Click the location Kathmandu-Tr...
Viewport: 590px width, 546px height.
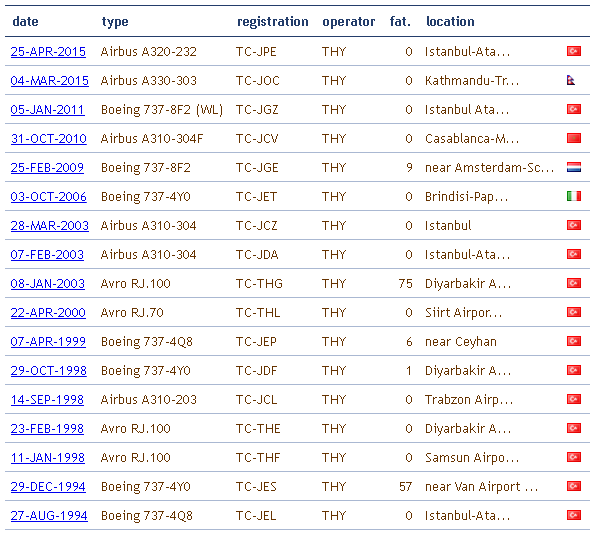[472, 81]
